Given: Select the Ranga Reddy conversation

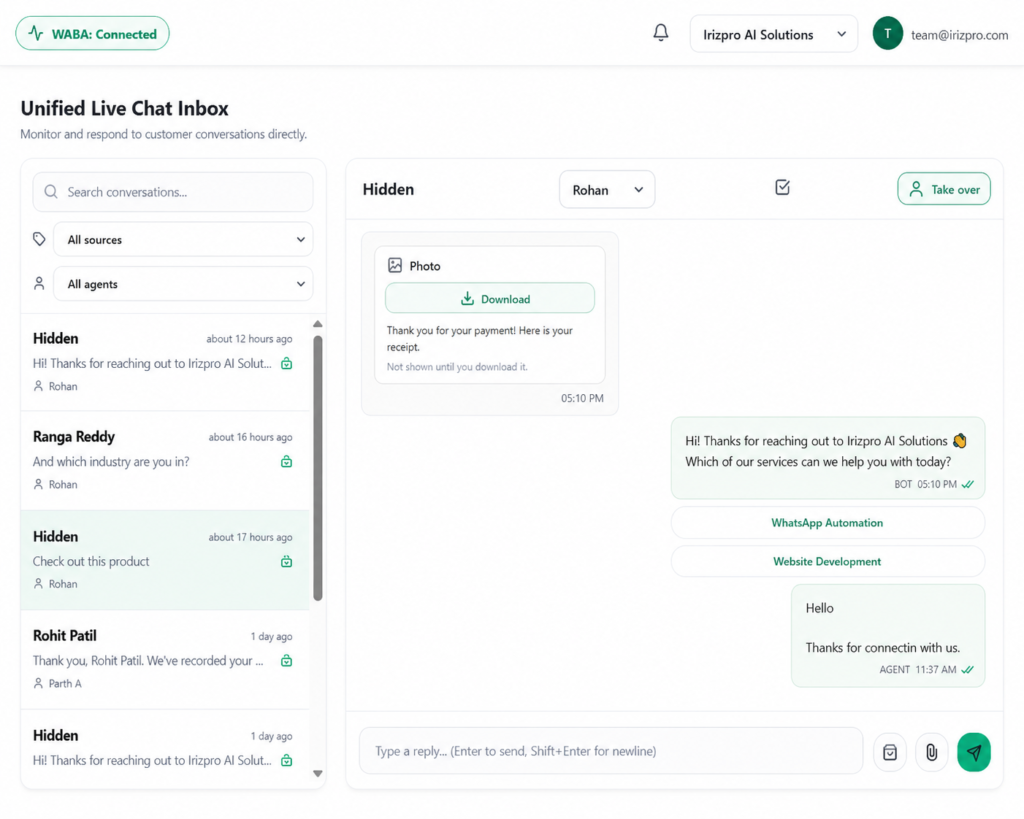Looking at the screenshot, I should point(165,460).
